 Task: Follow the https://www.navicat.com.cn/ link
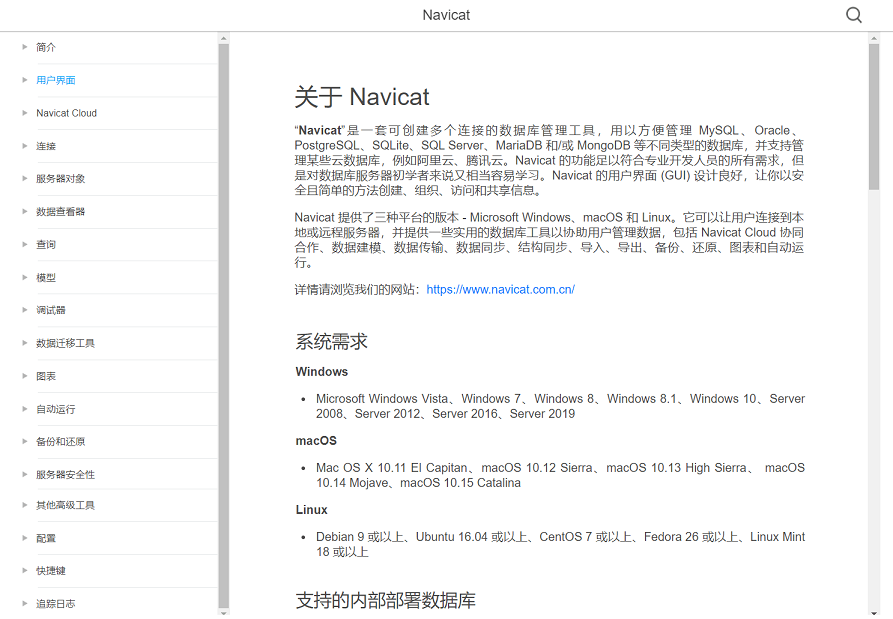pos(501,289)
